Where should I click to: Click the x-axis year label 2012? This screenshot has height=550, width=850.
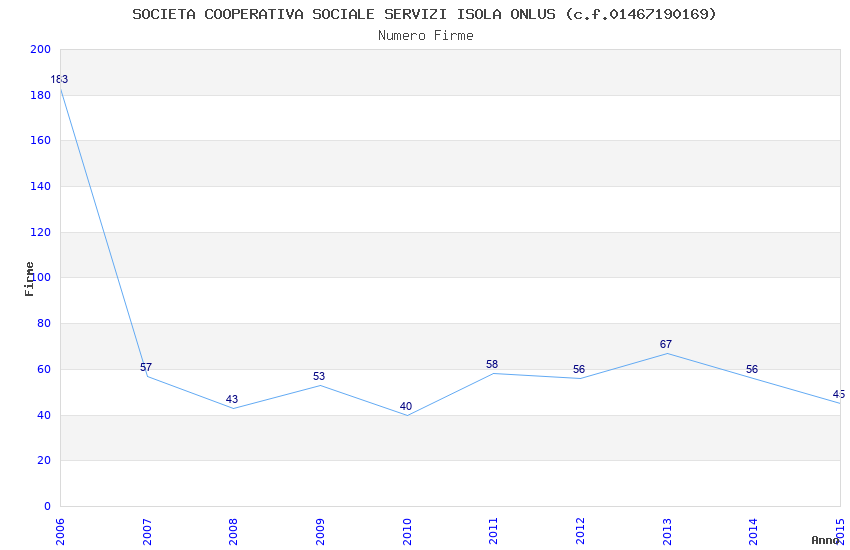[x=580, y=532]
